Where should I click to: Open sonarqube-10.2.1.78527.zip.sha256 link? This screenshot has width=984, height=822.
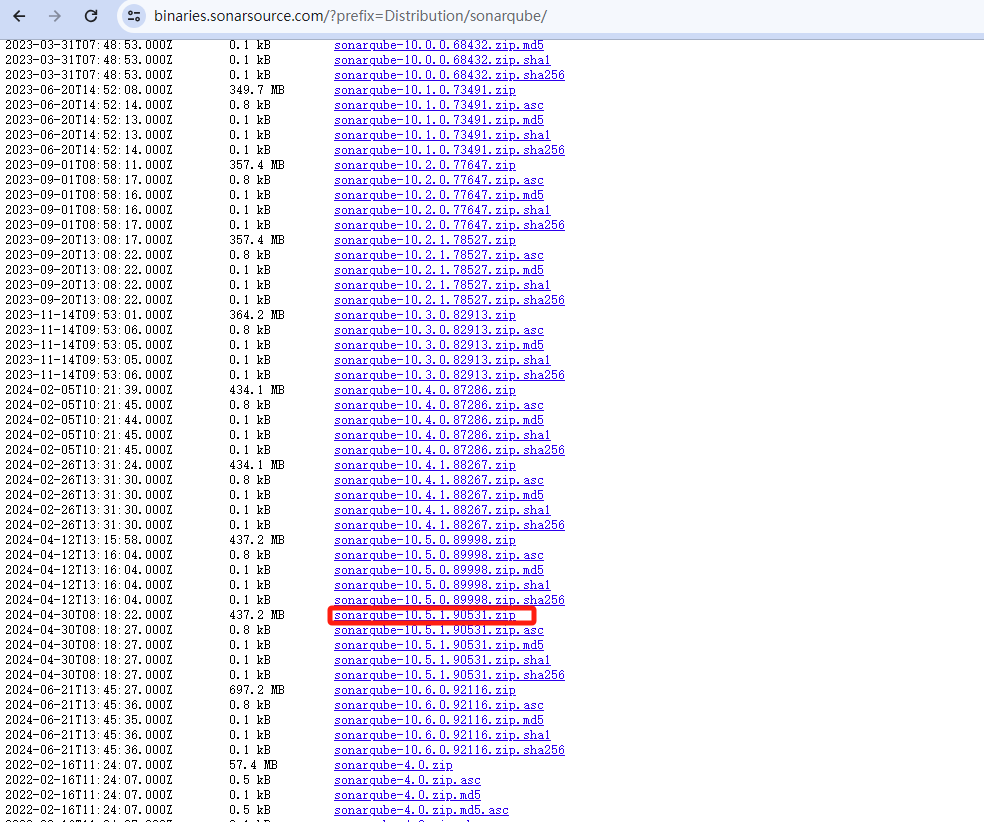449,301
